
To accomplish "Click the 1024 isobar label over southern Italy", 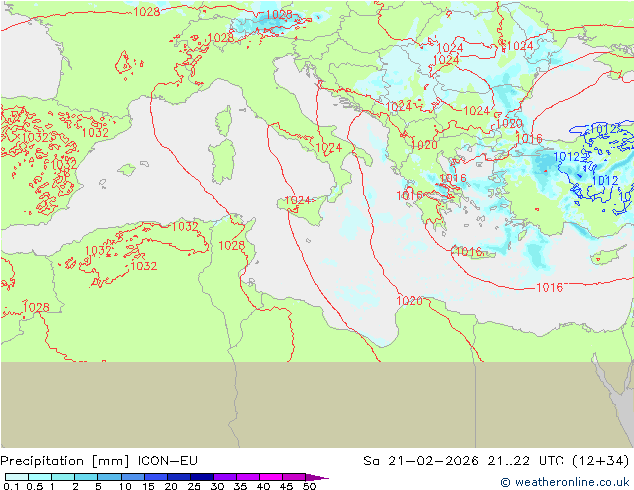I will pos(329,148).
